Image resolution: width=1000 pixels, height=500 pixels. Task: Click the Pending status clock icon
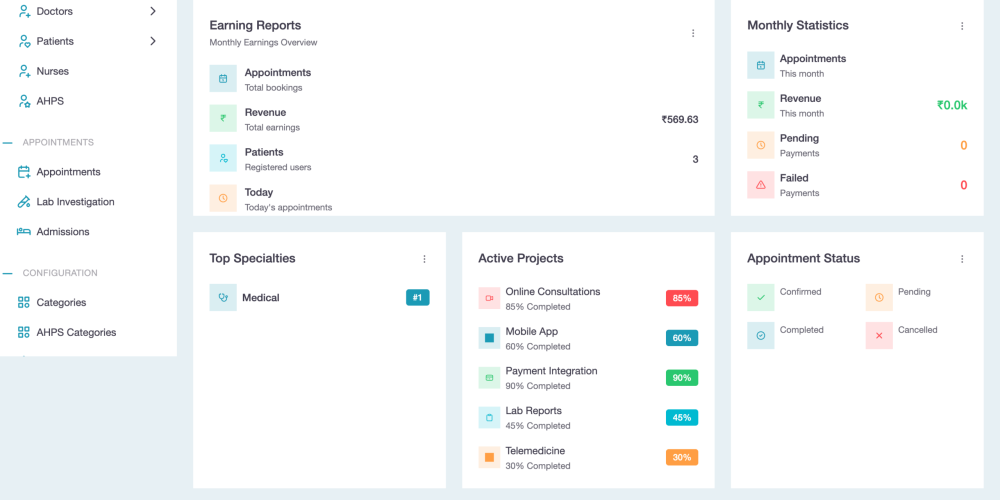point(879,297)
